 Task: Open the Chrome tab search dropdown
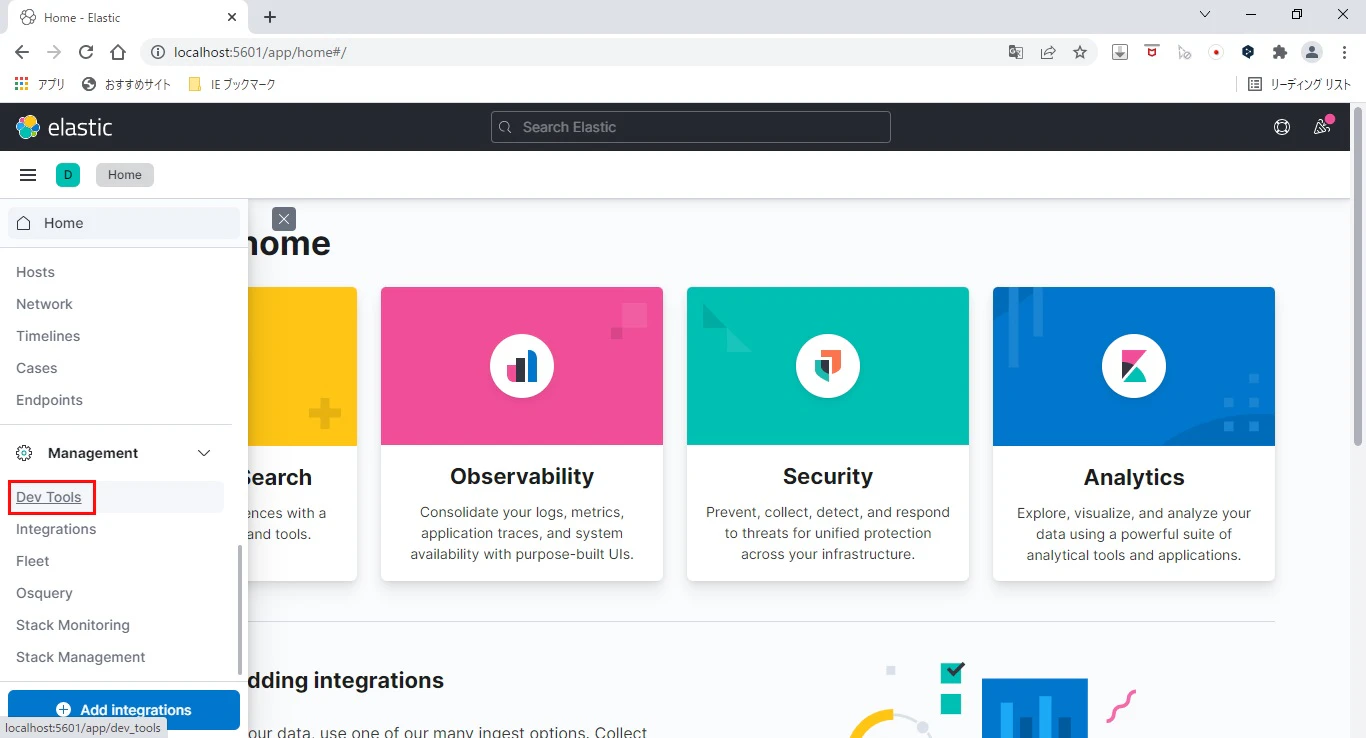point(1205,15)
